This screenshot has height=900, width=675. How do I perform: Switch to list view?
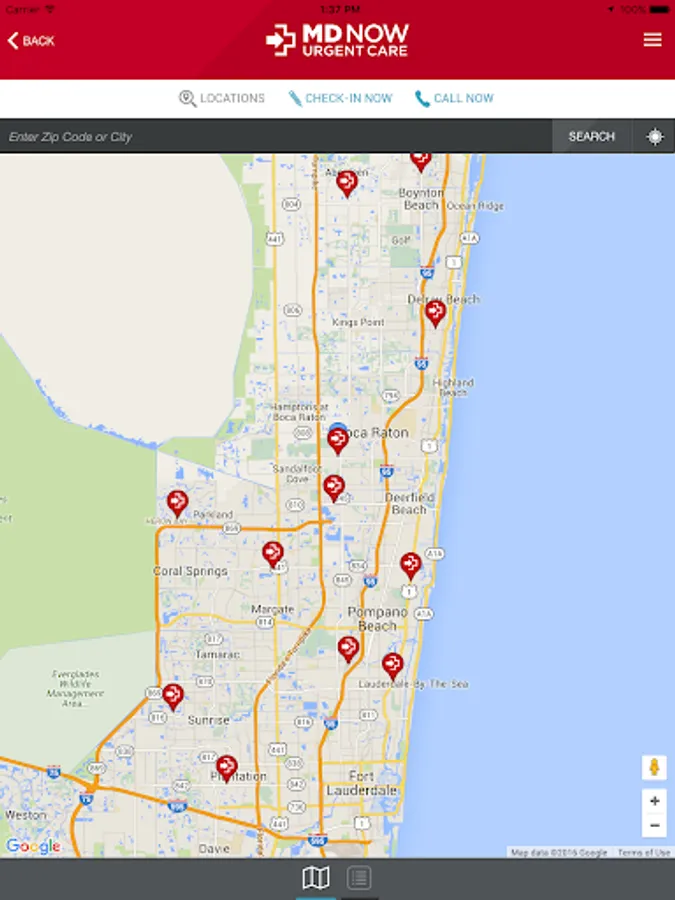359,878
